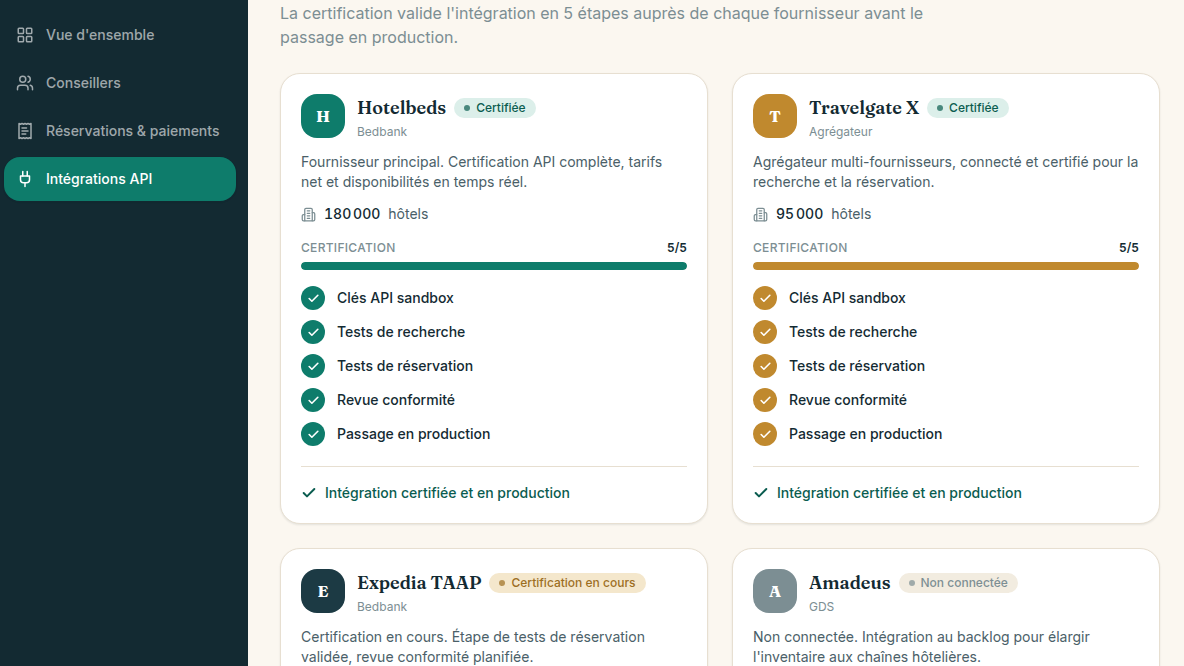Click the Vue d'ensemble grid icon
Image resolution: width=1184 pixels, height=666 pixels.
(x=25, y=35)
